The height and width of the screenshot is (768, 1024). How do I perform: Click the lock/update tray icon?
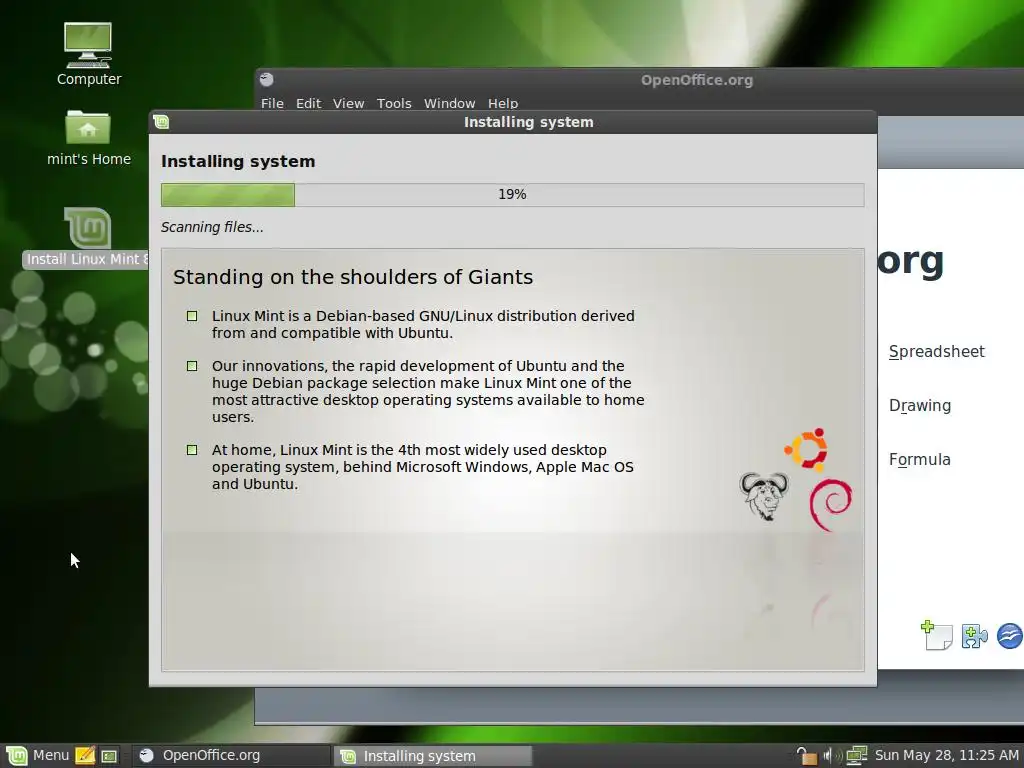pyautogui.click(x=807, y=756)
